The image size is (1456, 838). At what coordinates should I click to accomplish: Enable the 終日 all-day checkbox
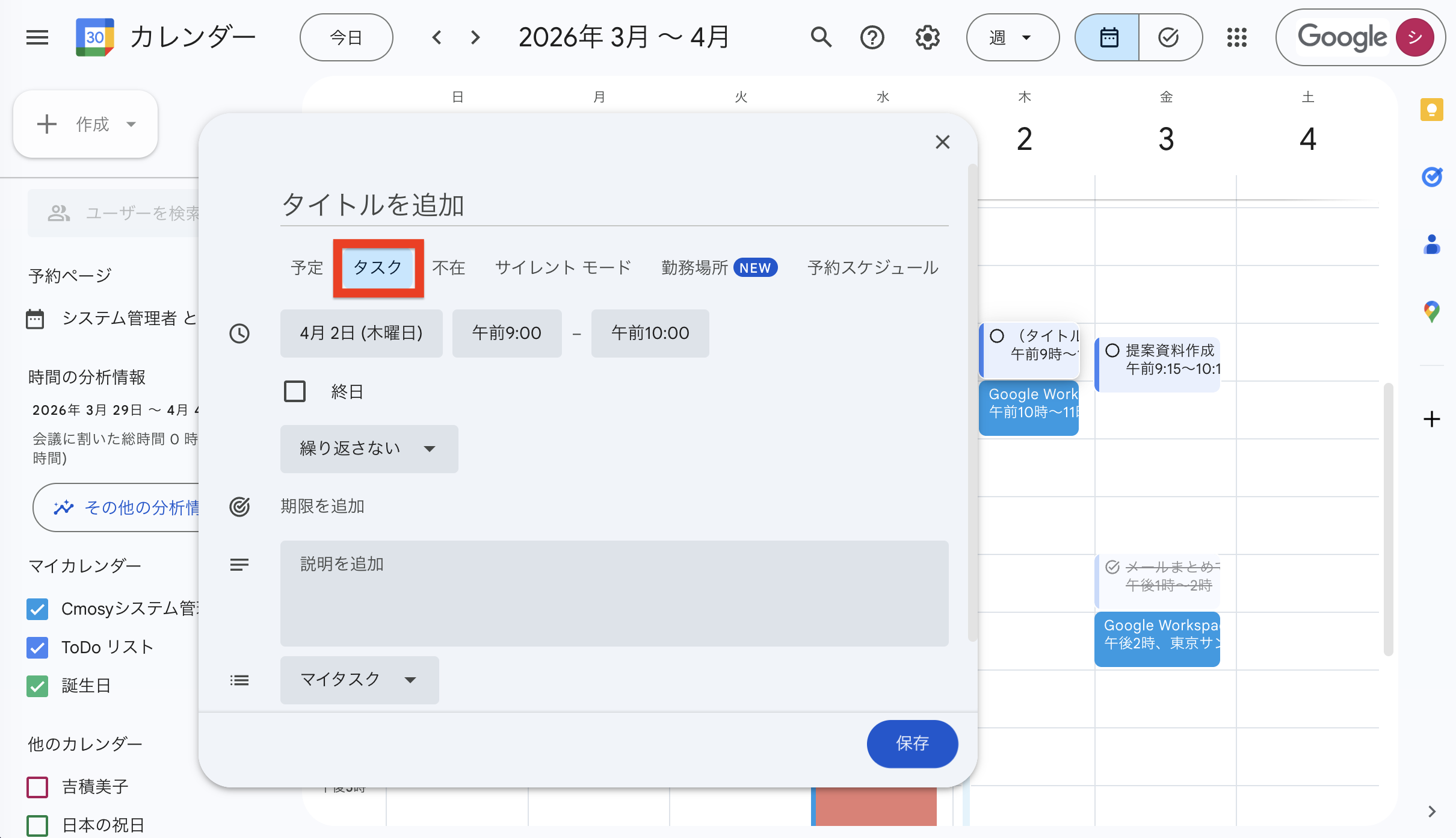(295, 391)
